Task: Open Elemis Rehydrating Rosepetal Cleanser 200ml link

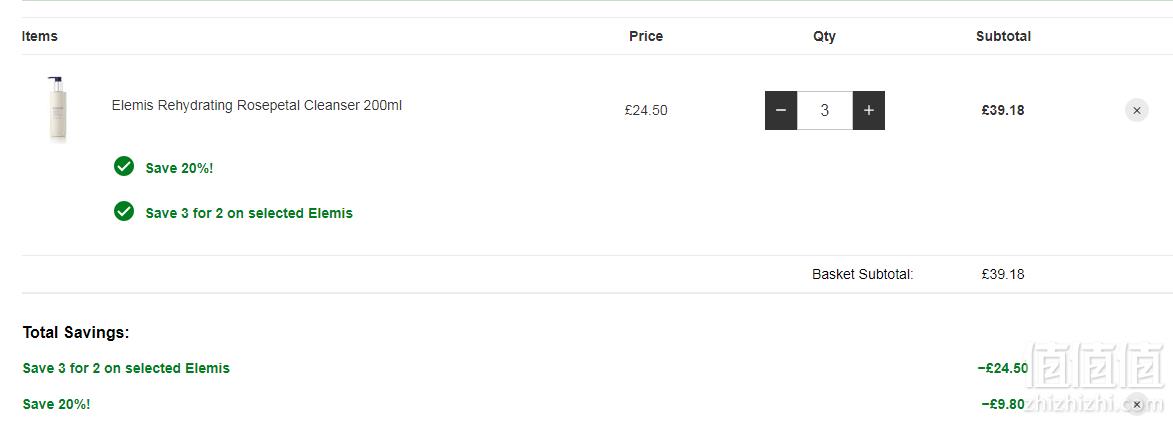Action: [257, 105]
